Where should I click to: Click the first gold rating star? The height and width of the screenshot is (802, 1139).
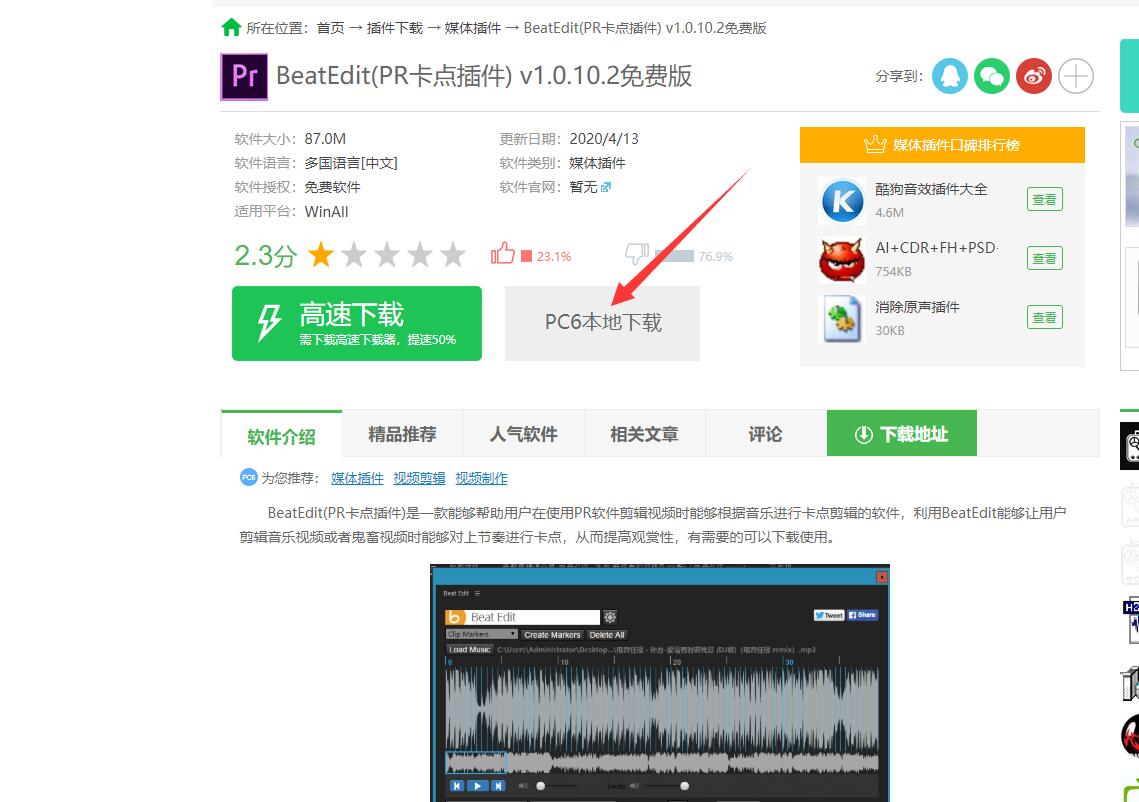(321, 255)
